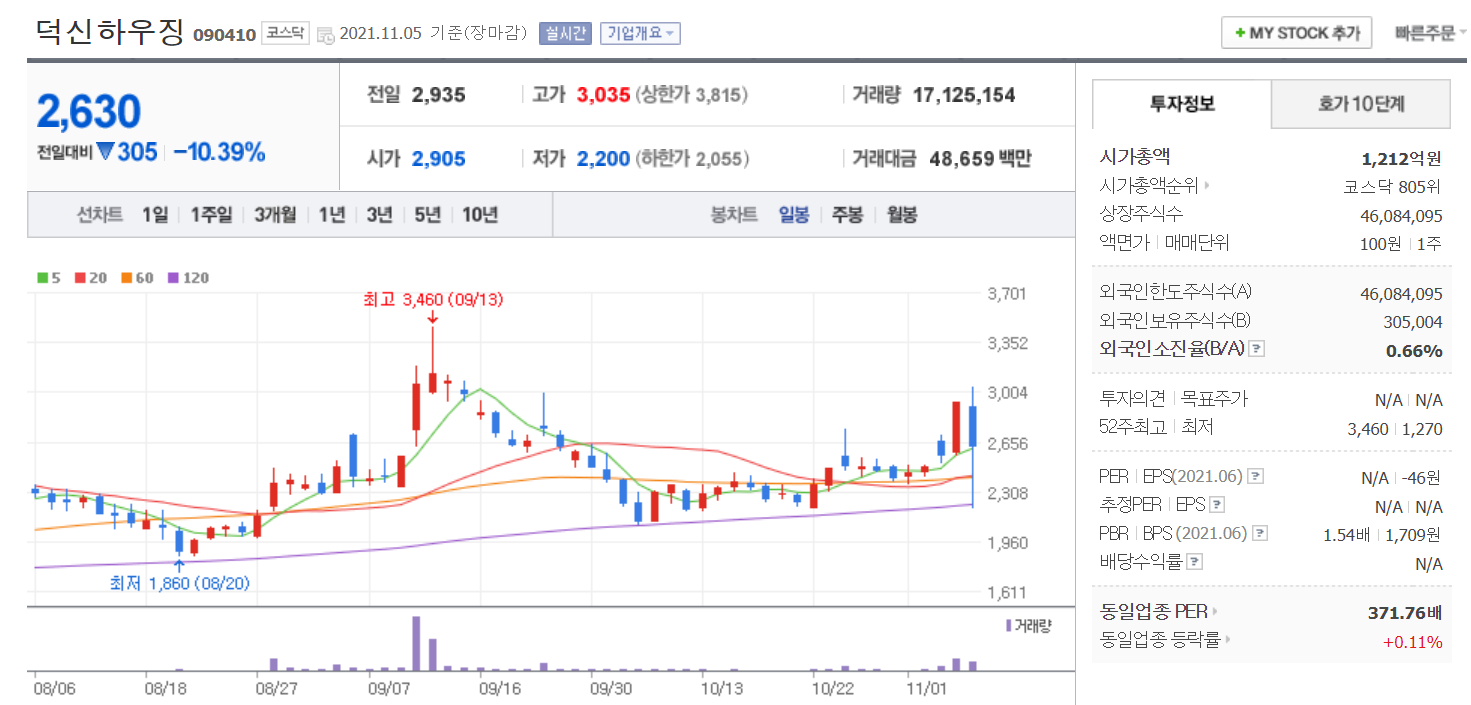Open the 호가 10단계 tab
This screenshot has height=705, width=1471.
[x=1361, y=104]
